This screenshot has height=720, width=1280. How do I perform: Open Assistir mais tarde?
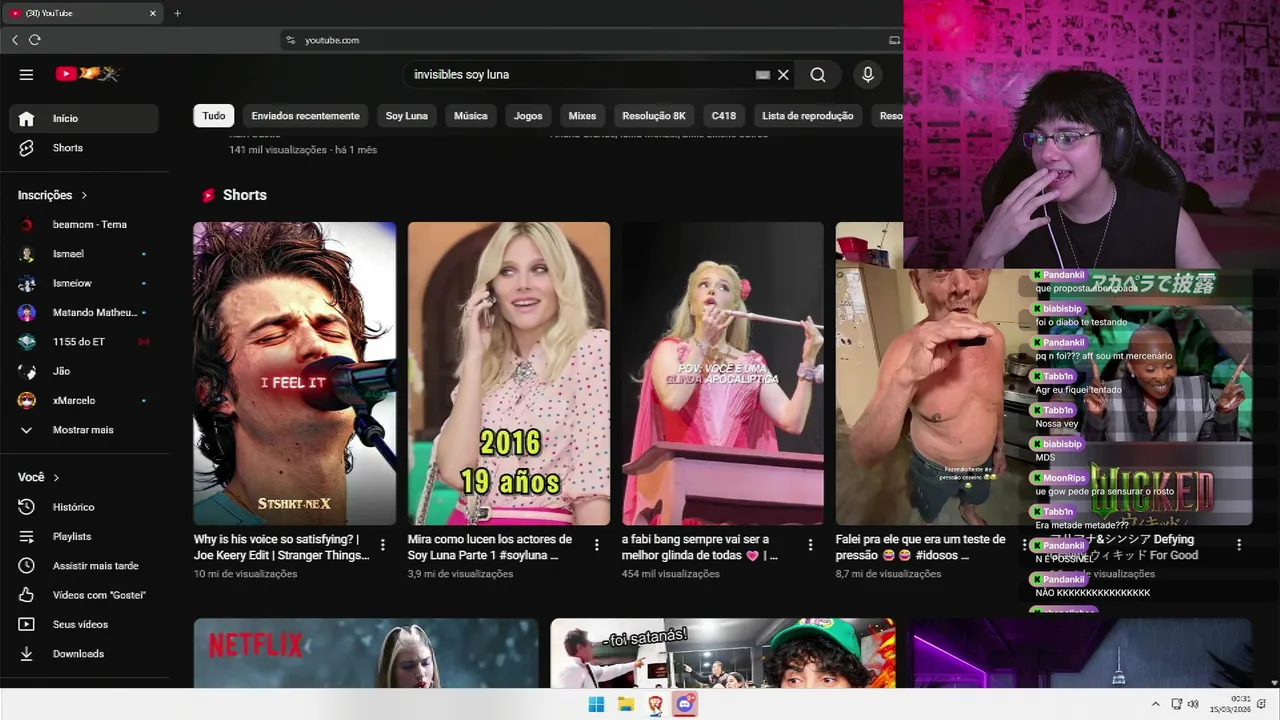[x=84, y=566]
